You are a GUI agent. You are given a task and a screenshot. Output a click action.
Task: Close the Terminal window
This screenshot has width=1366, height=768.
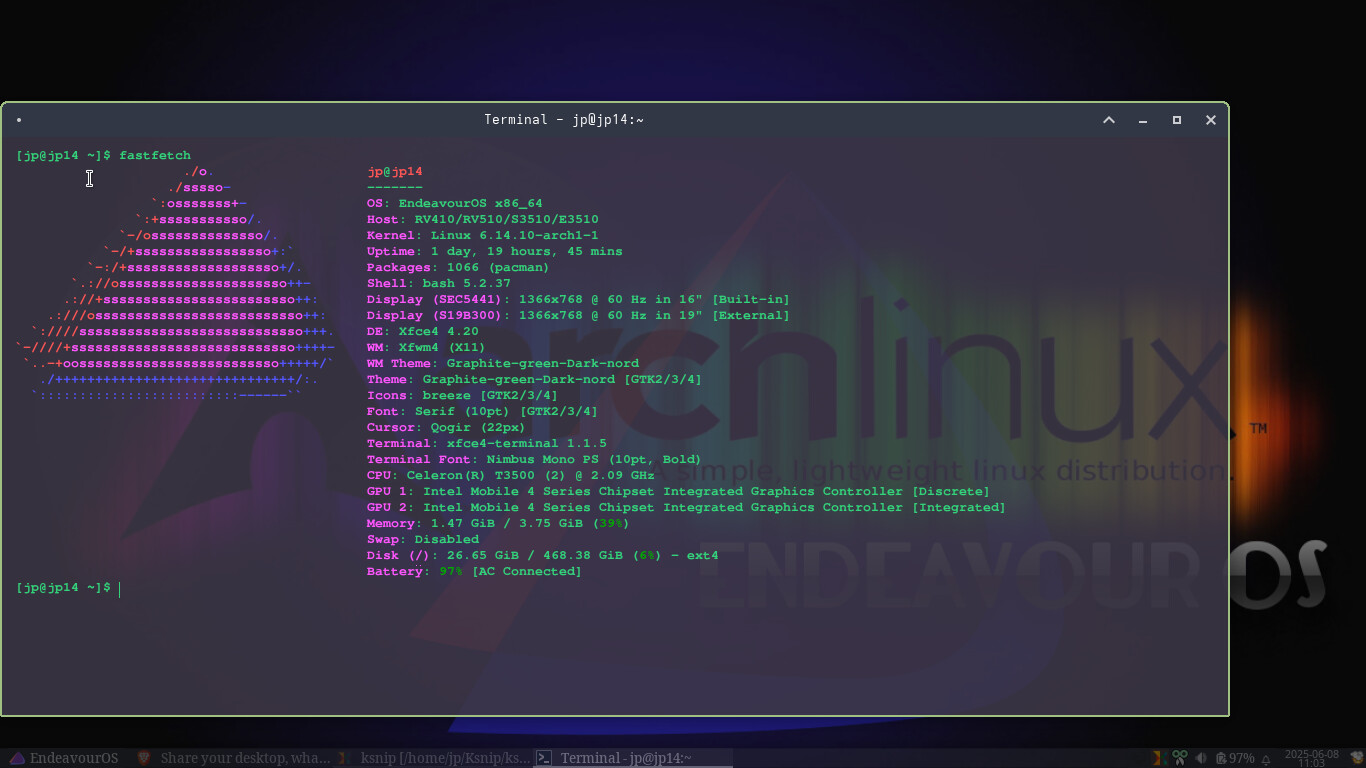pos(1211,120)
